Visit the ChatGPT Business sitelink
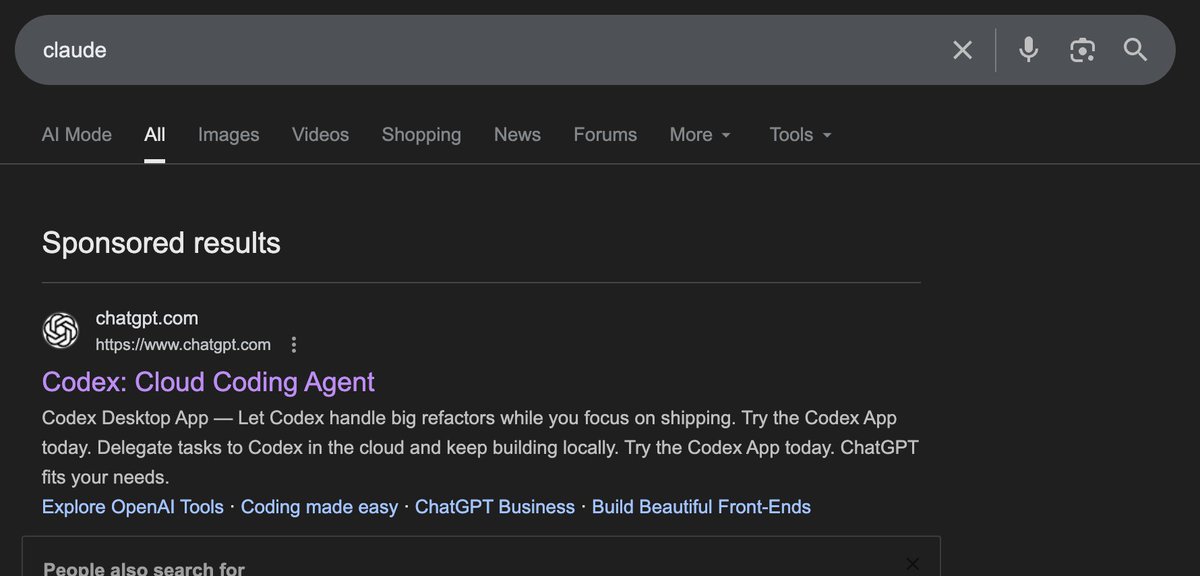This screenshot has width=1200, height=576. 495,507
